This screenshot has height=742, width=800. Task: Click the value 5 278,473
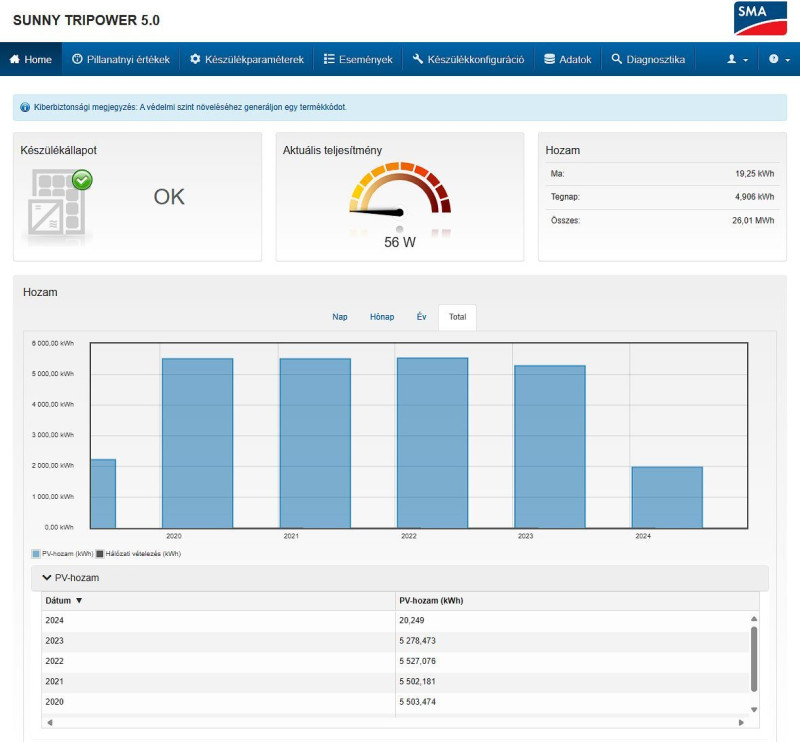click(x=417, y=641)
